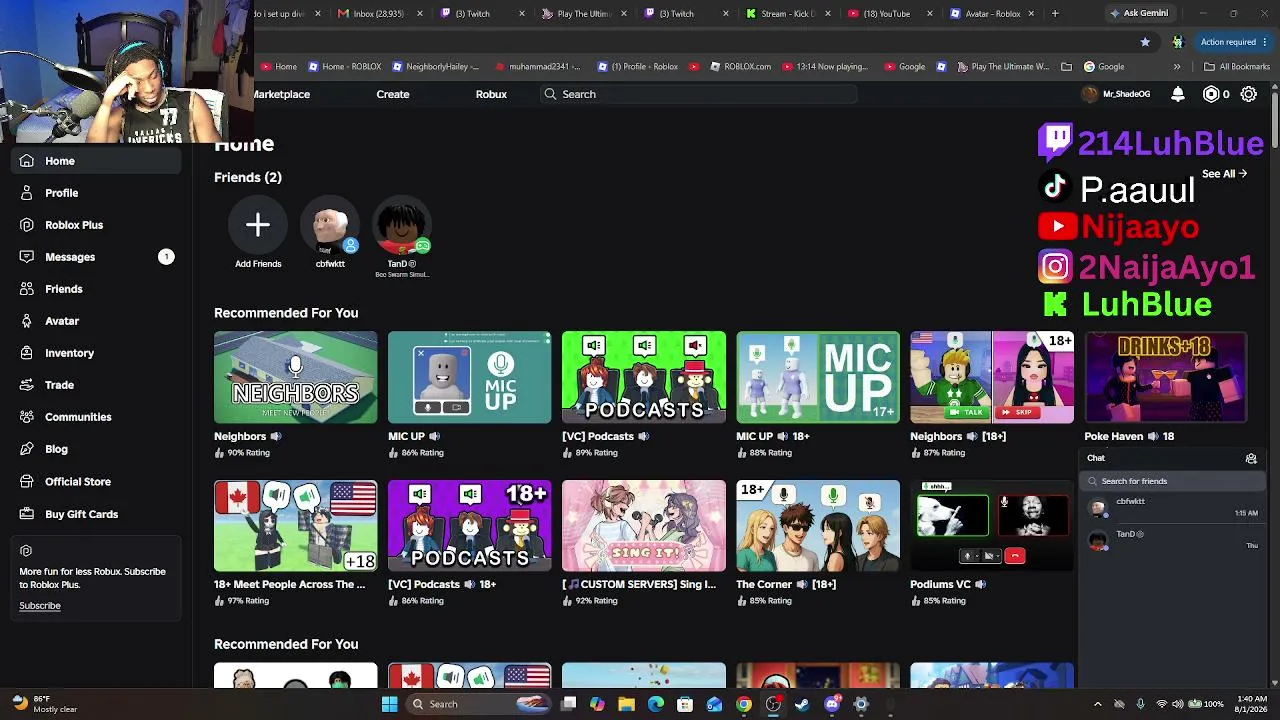
Task: Click the Add Friends plus circle
Action: [x=258, y=225]
